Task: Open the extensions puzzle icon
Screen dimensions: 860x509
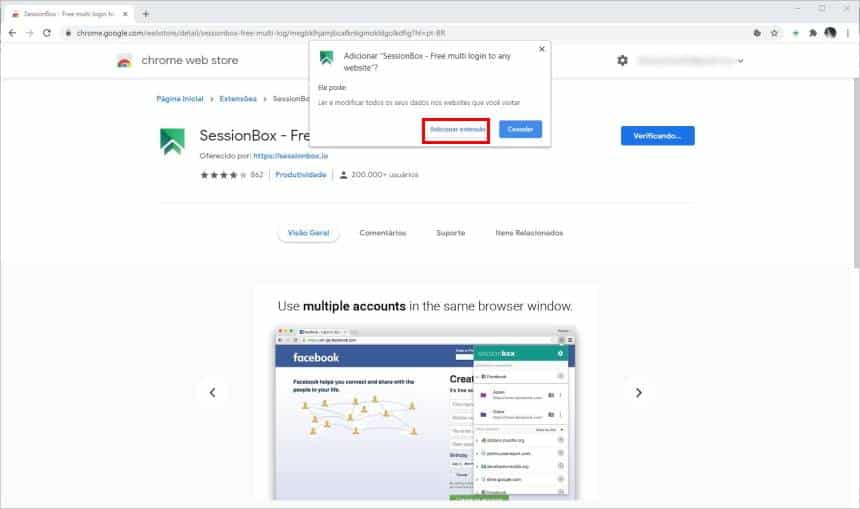Action: (x=812, y=33)
